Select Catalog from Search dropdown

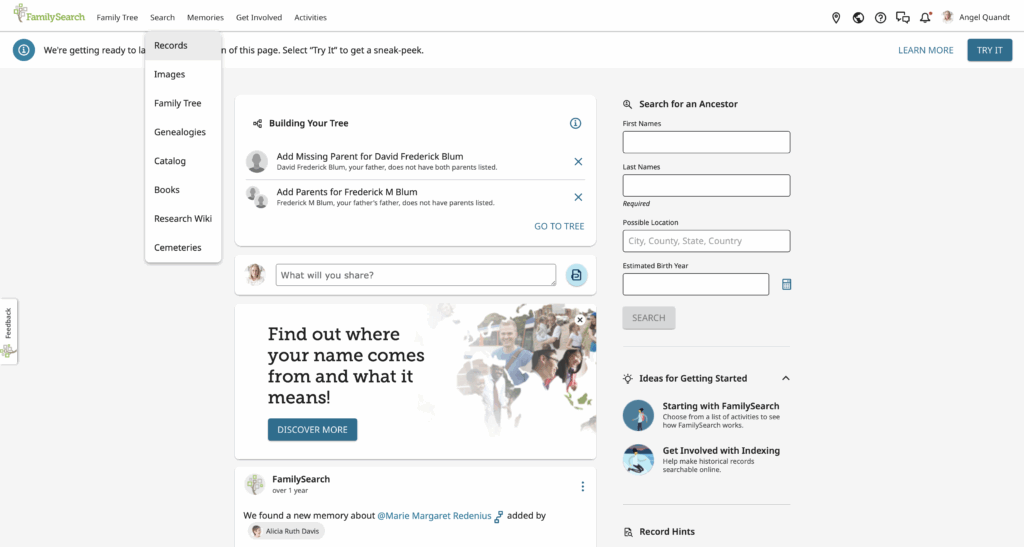(183, 161)
